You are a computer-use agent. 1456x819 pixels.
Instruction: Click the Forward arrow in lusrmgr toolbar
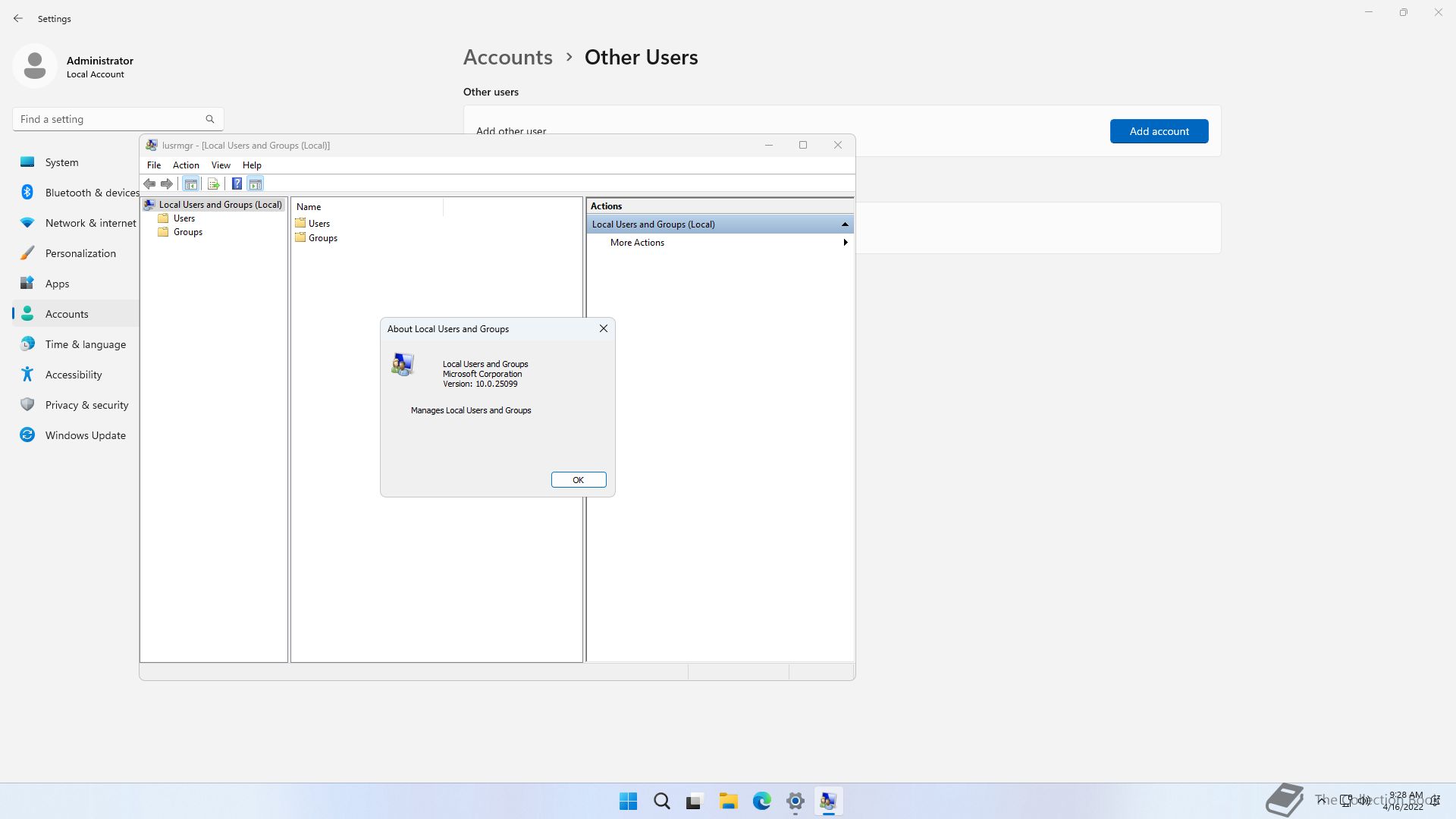pyautogui.click(x=167, y=184)
